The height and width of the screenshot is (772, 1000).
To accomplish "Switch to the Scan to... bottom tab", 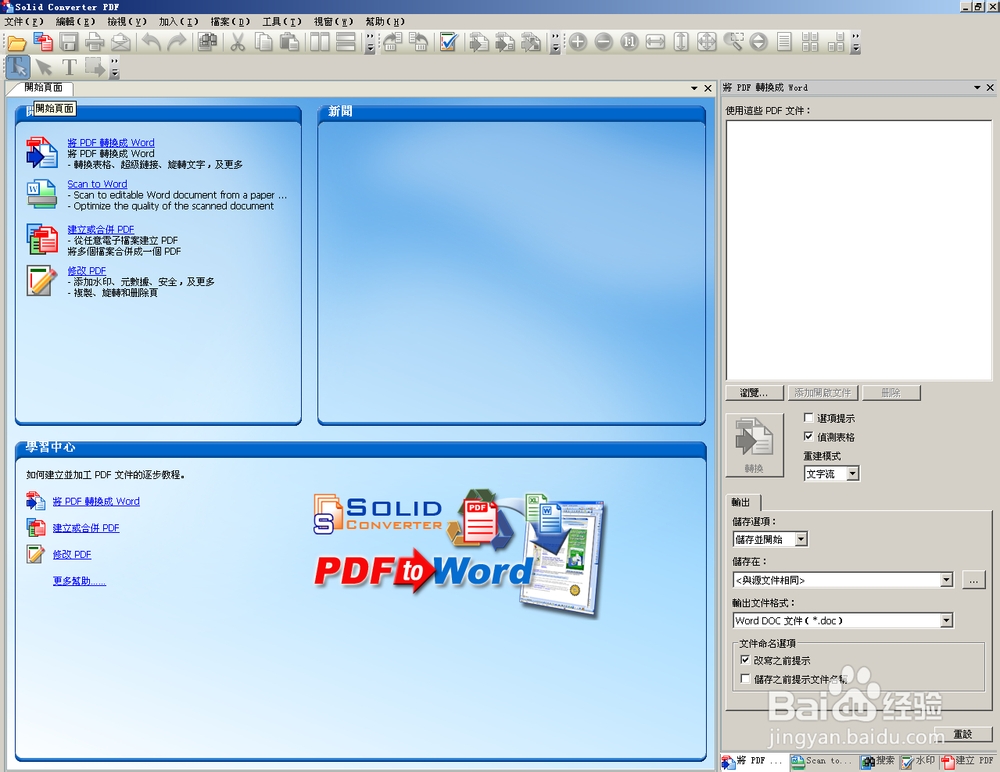I will click(x=822, y=761).
